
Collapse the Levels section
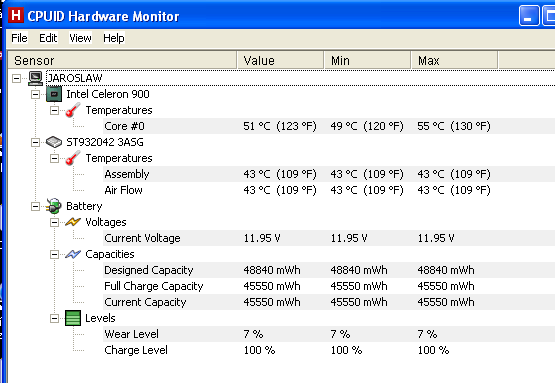tap(54, 318)
